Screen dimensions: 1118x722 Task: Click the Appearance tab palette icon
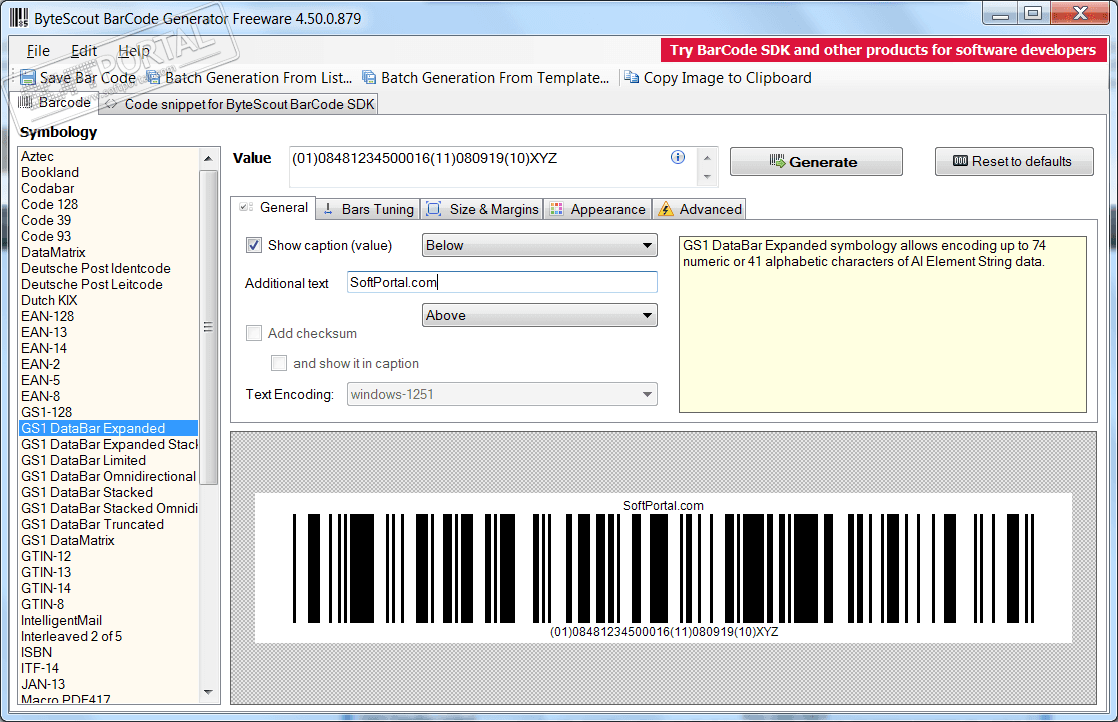point(557,209)
